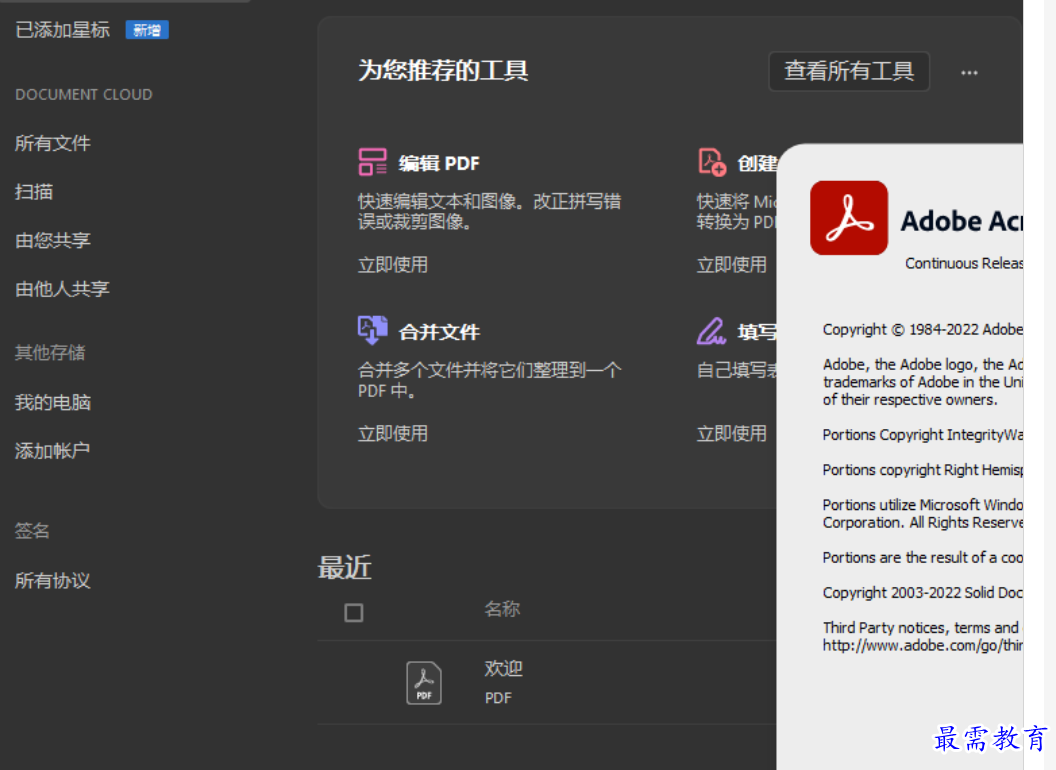Screen dimensions: 1056x770
Task: Click the 最近 section heading
Action: click(345, 567)
